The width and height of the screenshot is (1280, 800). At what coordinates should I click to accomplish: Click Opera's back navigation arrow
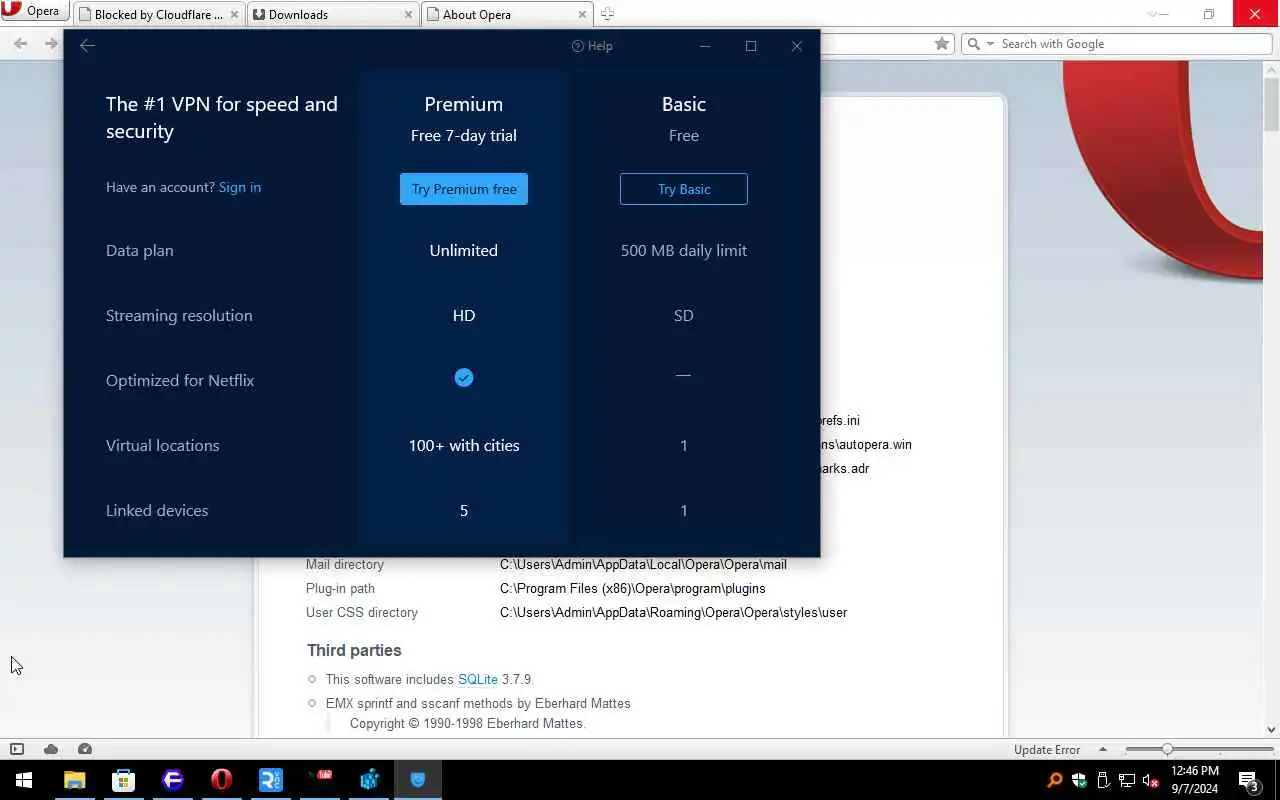(20, 44)
